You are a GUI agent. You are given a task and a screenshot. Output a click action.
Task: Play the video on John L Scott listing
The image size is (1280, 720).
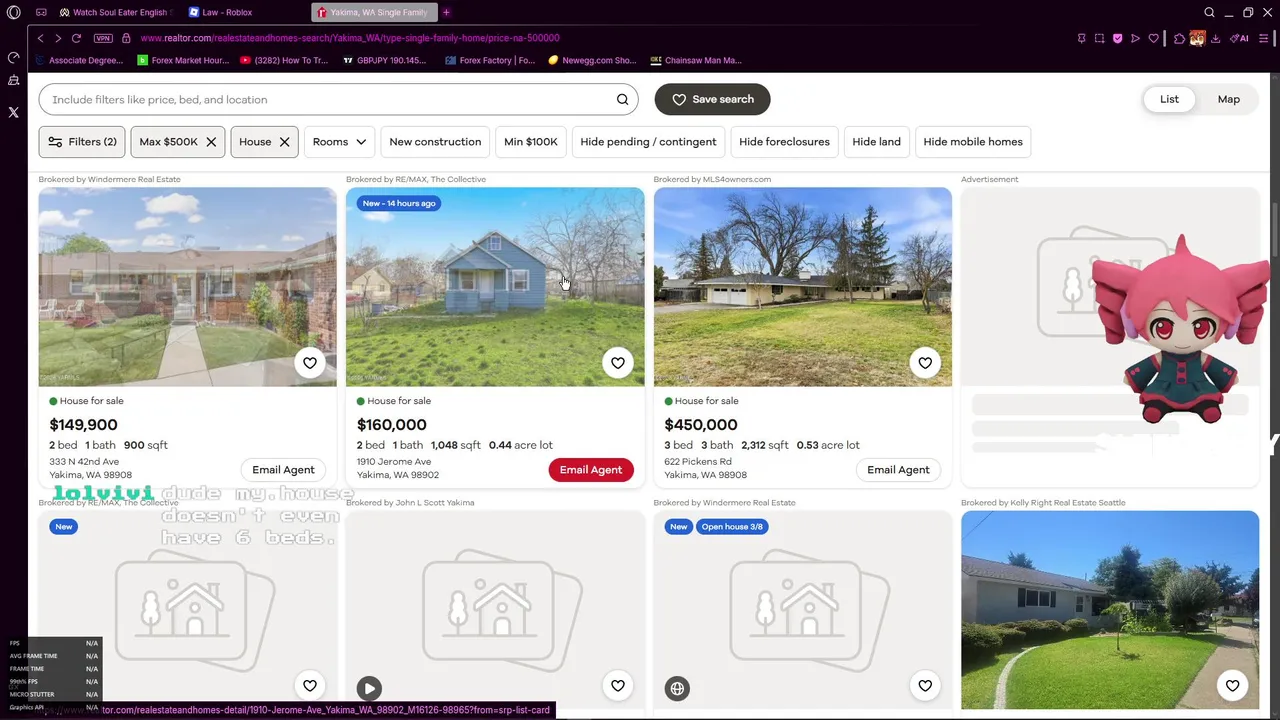tap(369, 688)
